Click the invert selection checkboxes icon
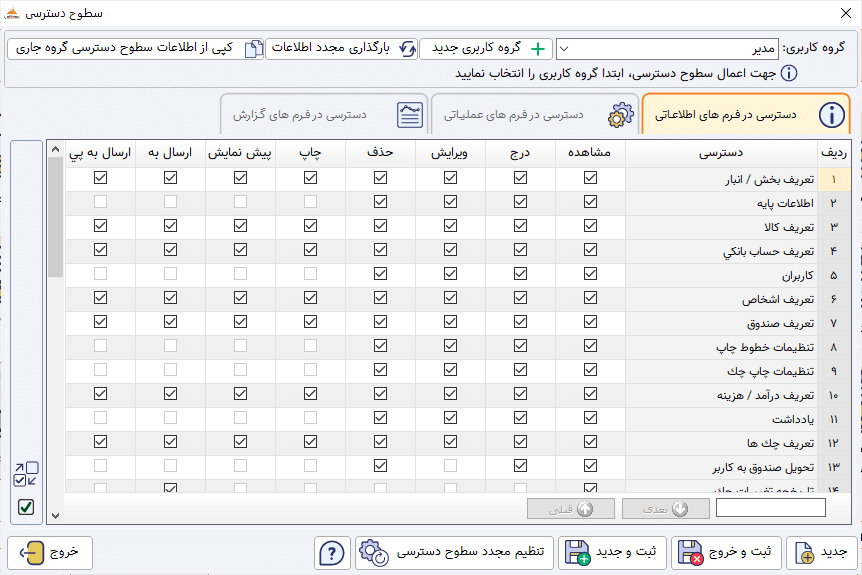This screenshot has height=575, width=862. tap(26, 474)
